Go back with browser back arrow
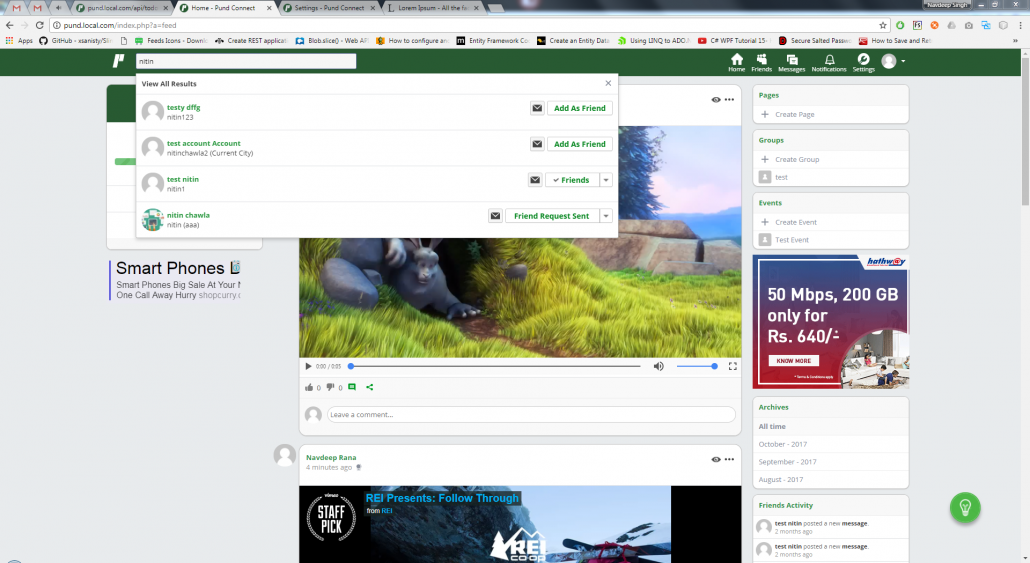This screenshot has height=563, width=1030. [9, 25]
